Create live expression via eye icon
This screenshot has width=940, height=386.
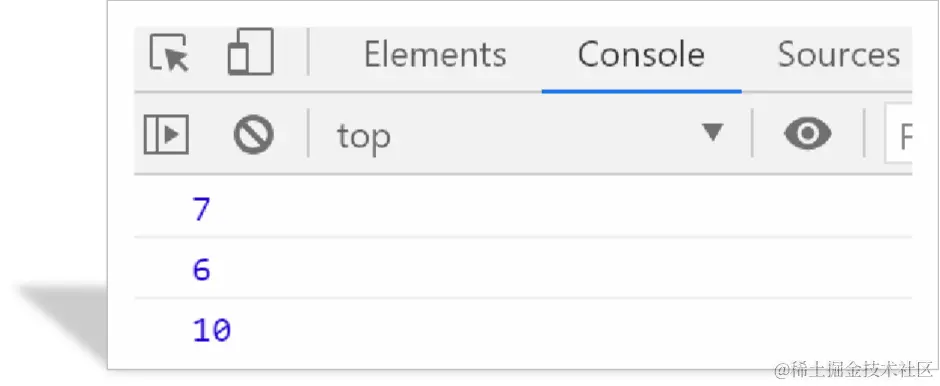pos(808,134)
